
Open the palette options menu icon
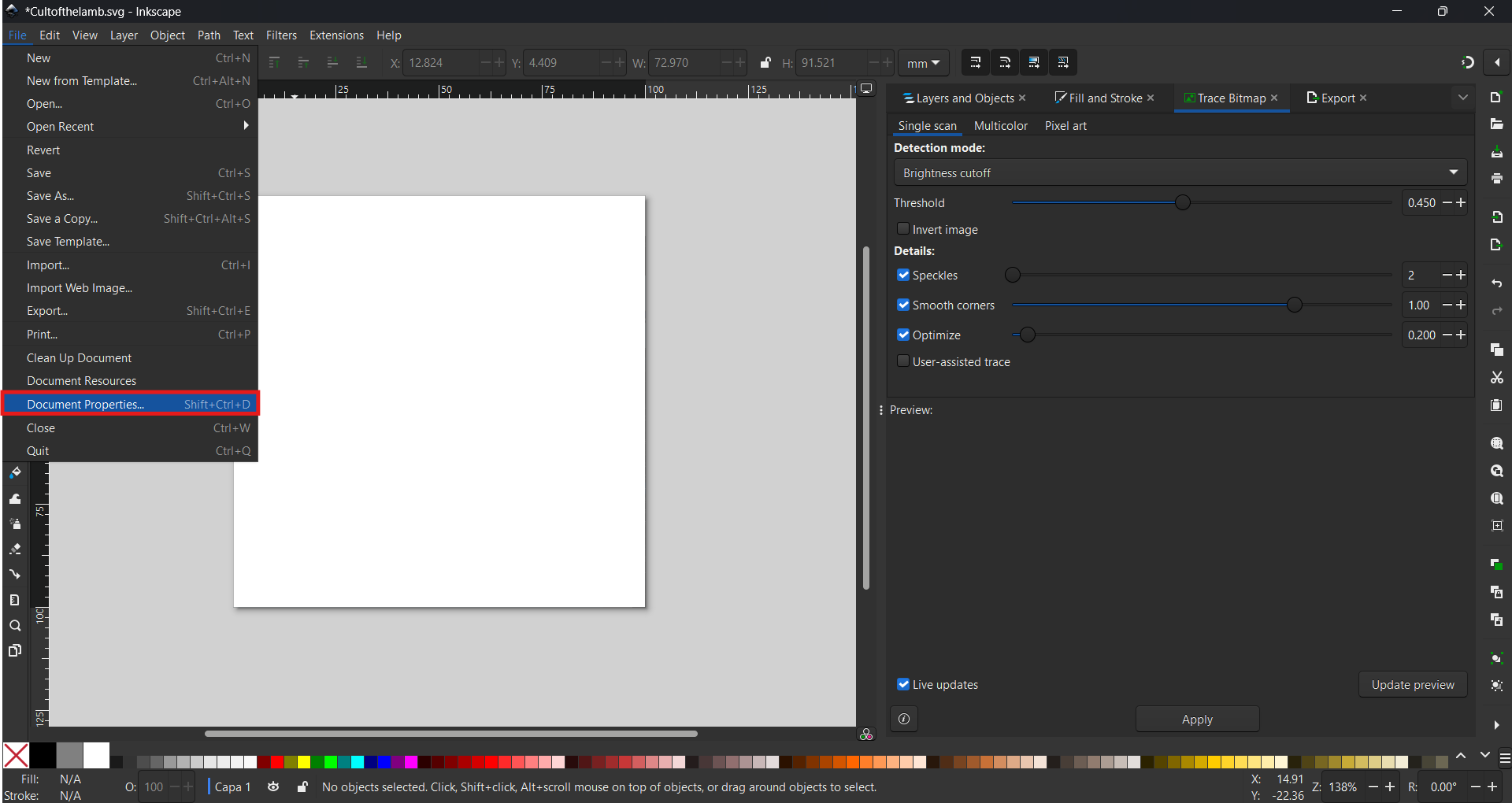click(1504, 758)
